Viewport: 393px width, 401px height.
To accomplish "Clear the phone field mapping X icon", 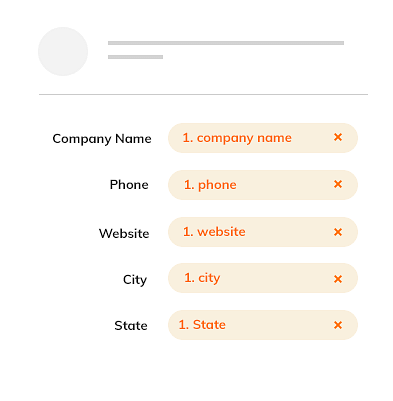I will tap(338, 184).
